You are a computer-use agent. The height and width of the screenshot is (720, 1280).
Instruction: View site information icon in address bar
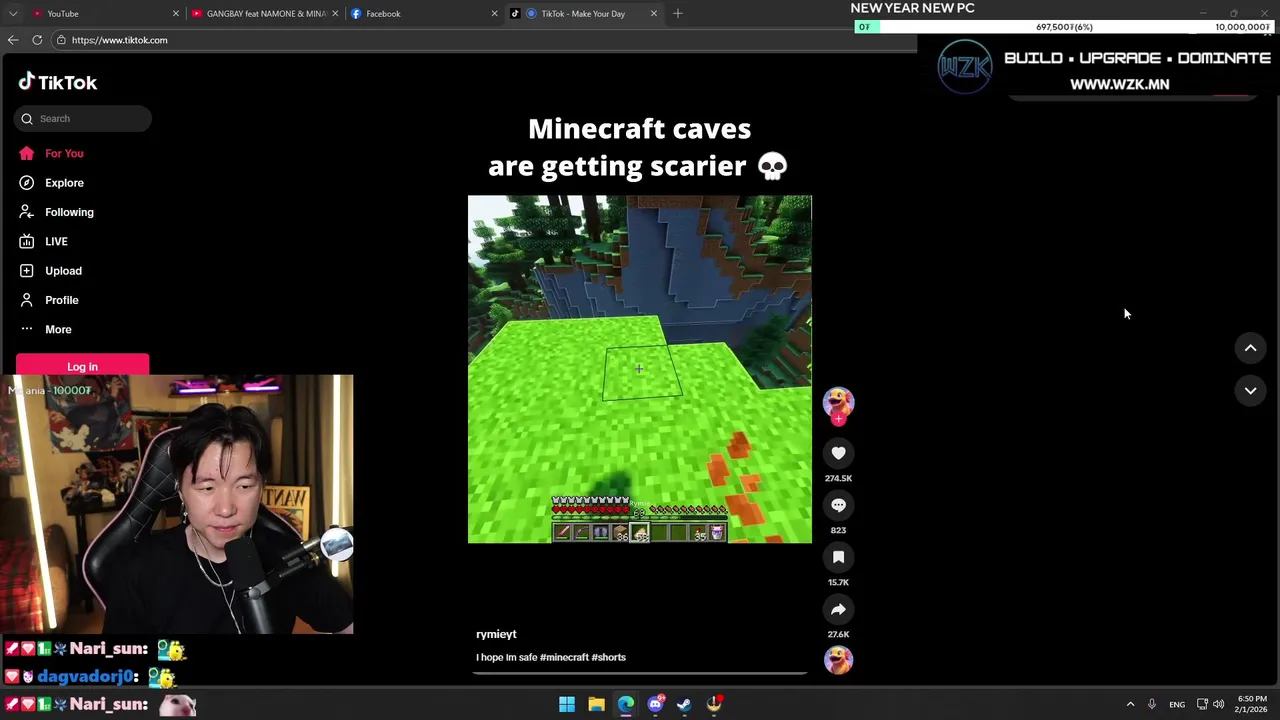[61, 40]
